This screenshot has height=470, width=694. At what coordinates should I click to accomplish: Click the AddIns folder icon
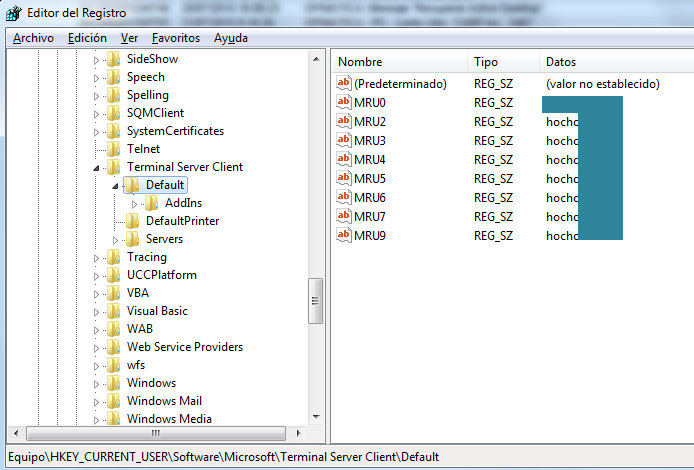152,203
